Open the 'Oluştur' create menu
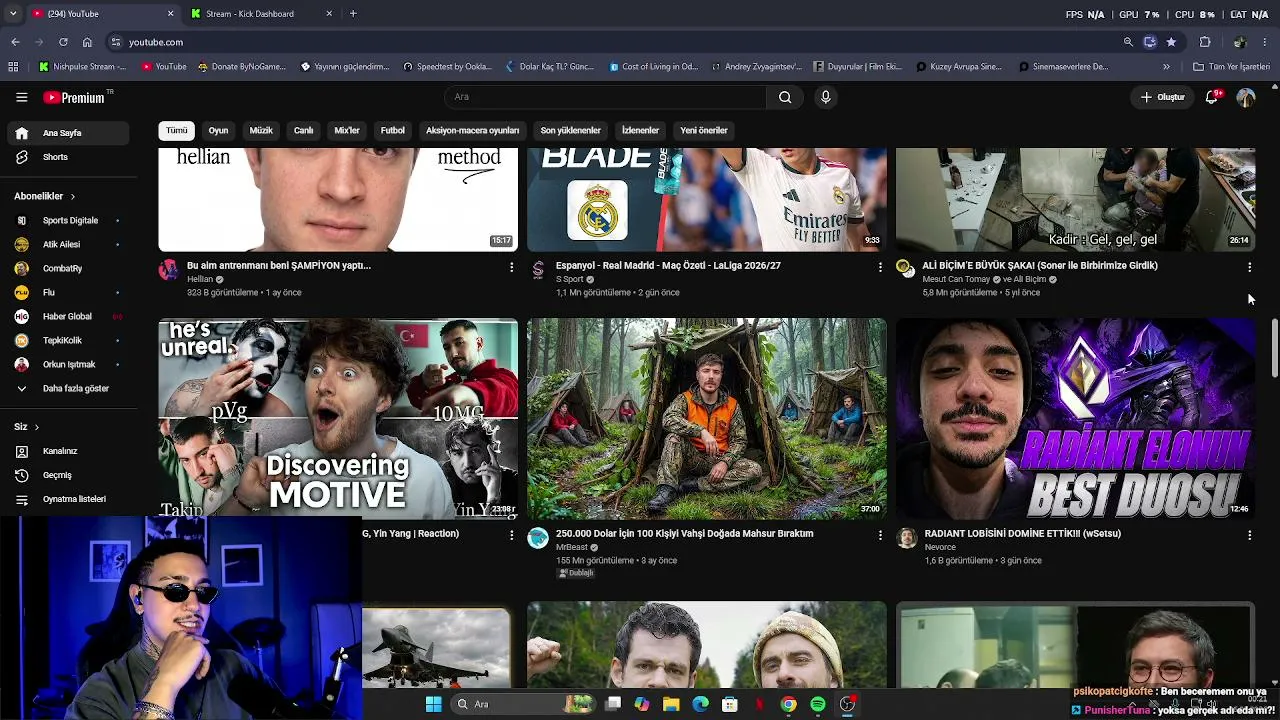The width and height of the screenshot is (1280, 720). (1163, 97)
